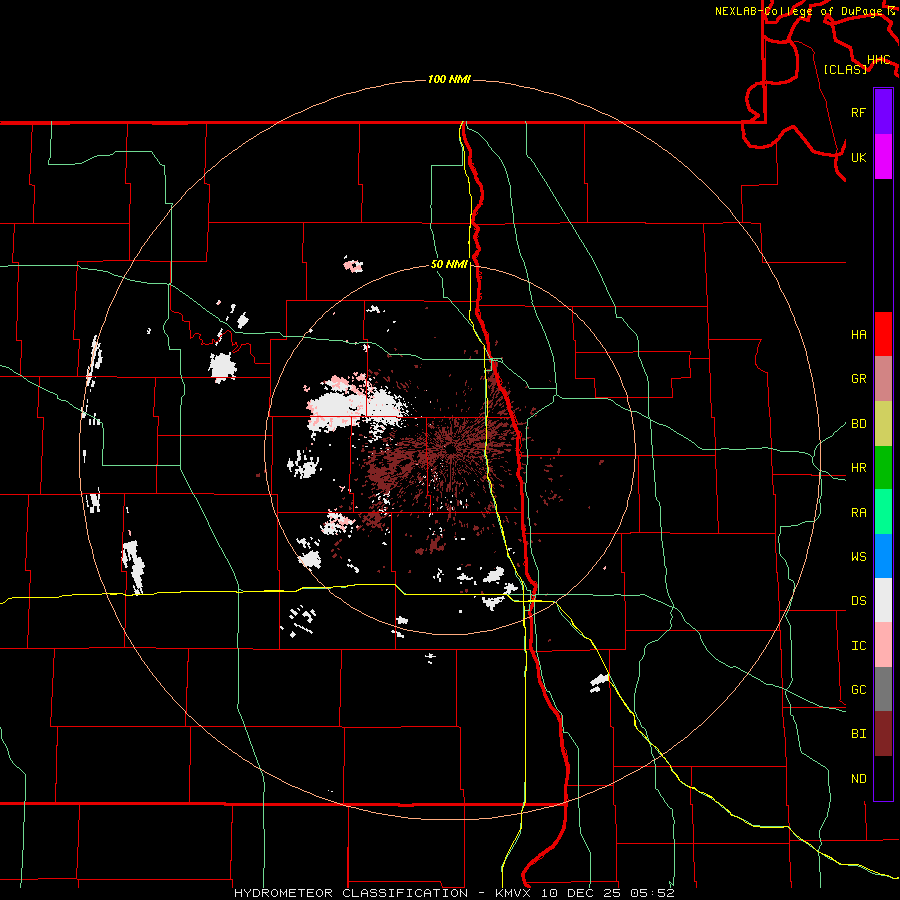
Task: Click the UK magenta legend color
Action: [883, 157]
